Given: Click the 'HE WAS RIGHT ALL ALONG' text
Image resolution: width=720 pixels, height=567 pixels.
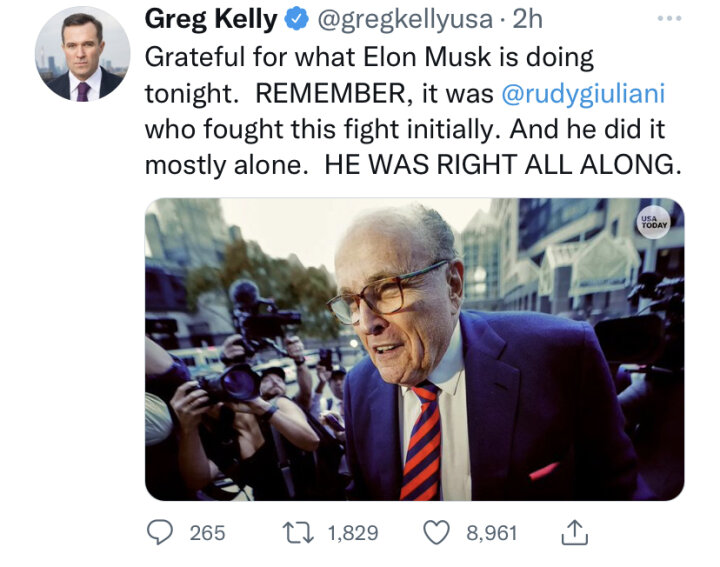Looking at the screenshot, I should (503, 165).
